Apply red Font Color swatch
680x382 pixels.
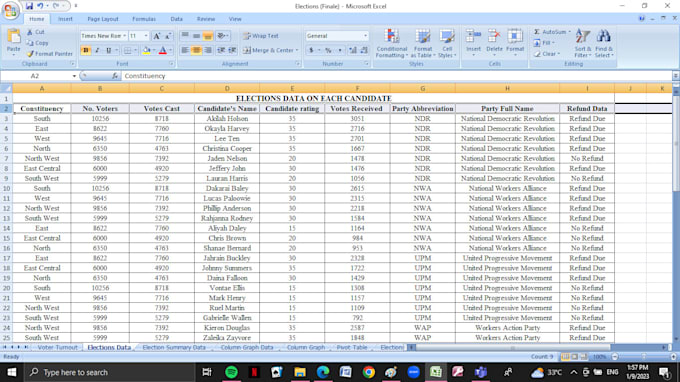point(163,50)
